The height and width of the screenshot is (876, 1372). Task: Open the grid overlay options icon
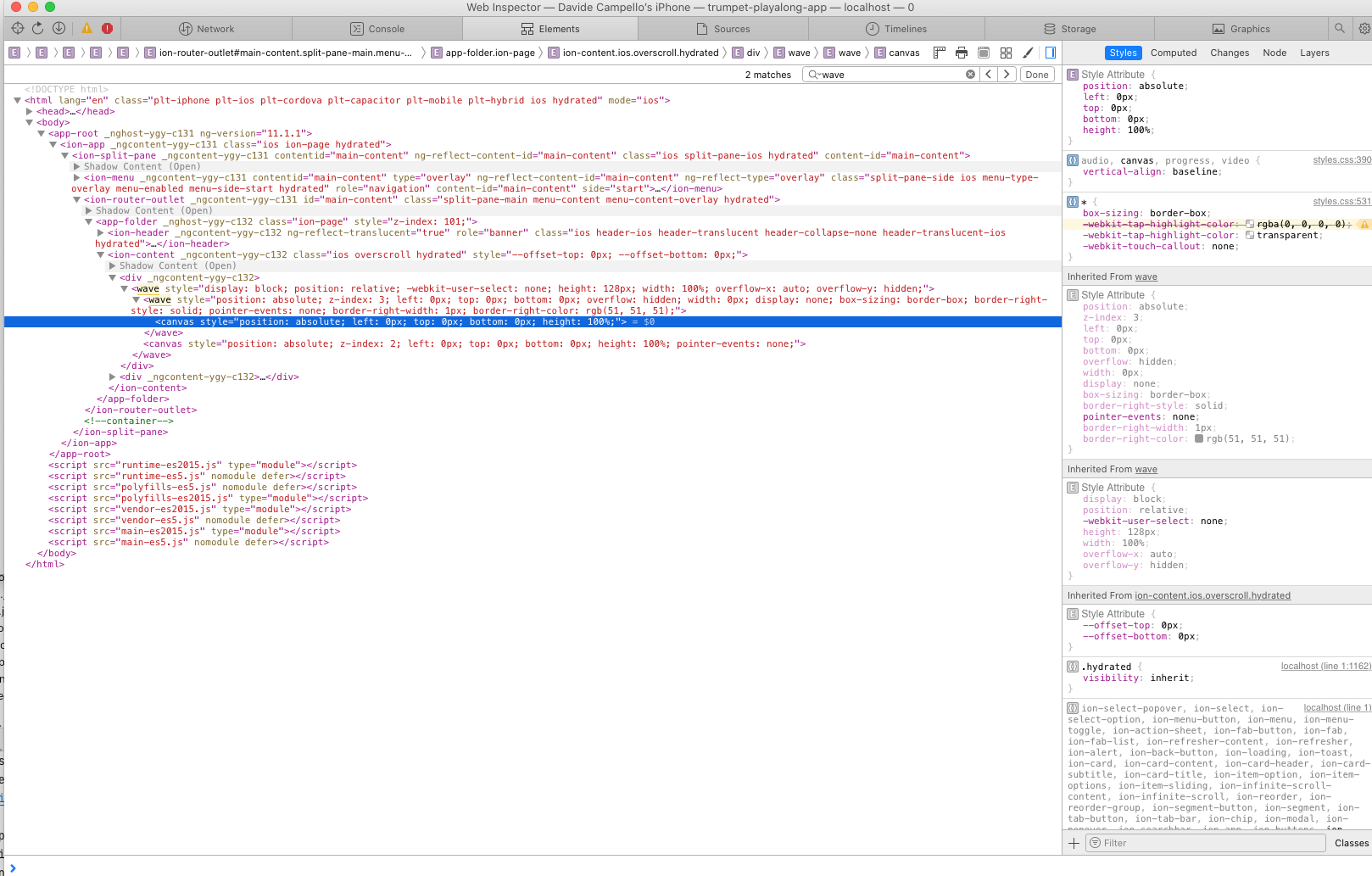tap(1006, 53)
